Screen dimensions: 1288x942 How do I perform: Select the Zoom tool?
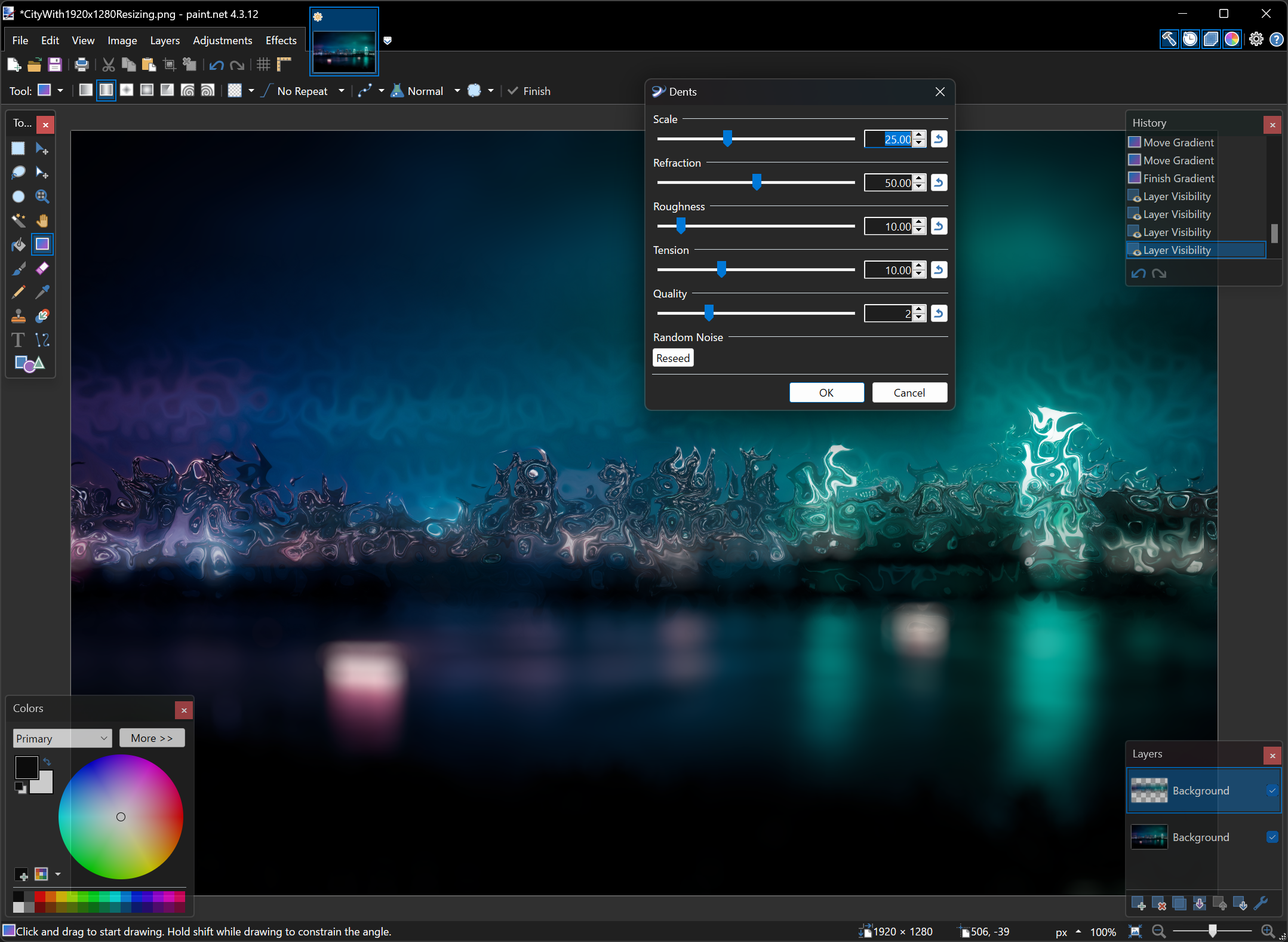point(44,196)
